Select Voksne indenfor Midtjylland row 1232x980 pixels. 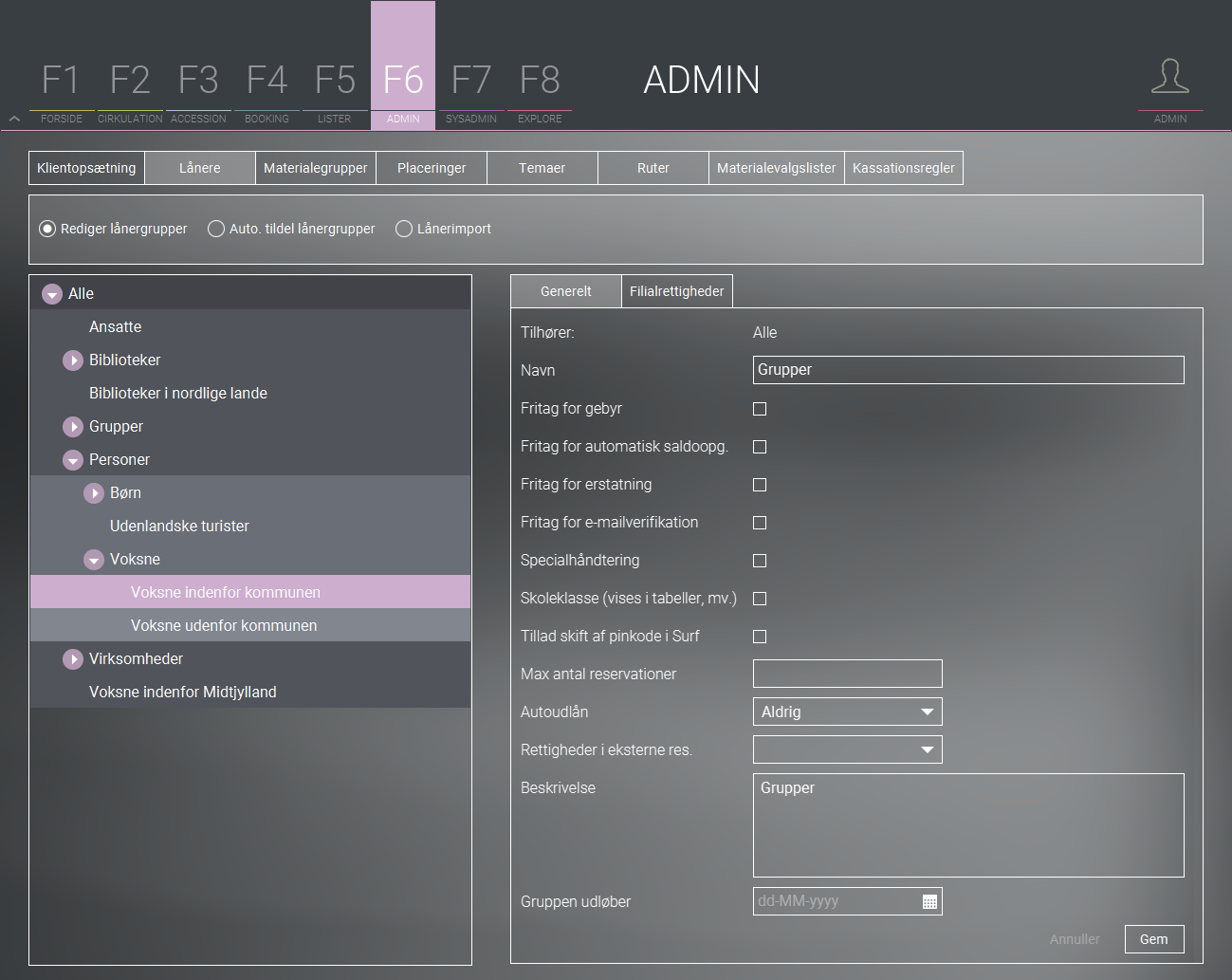coord(250,692)
